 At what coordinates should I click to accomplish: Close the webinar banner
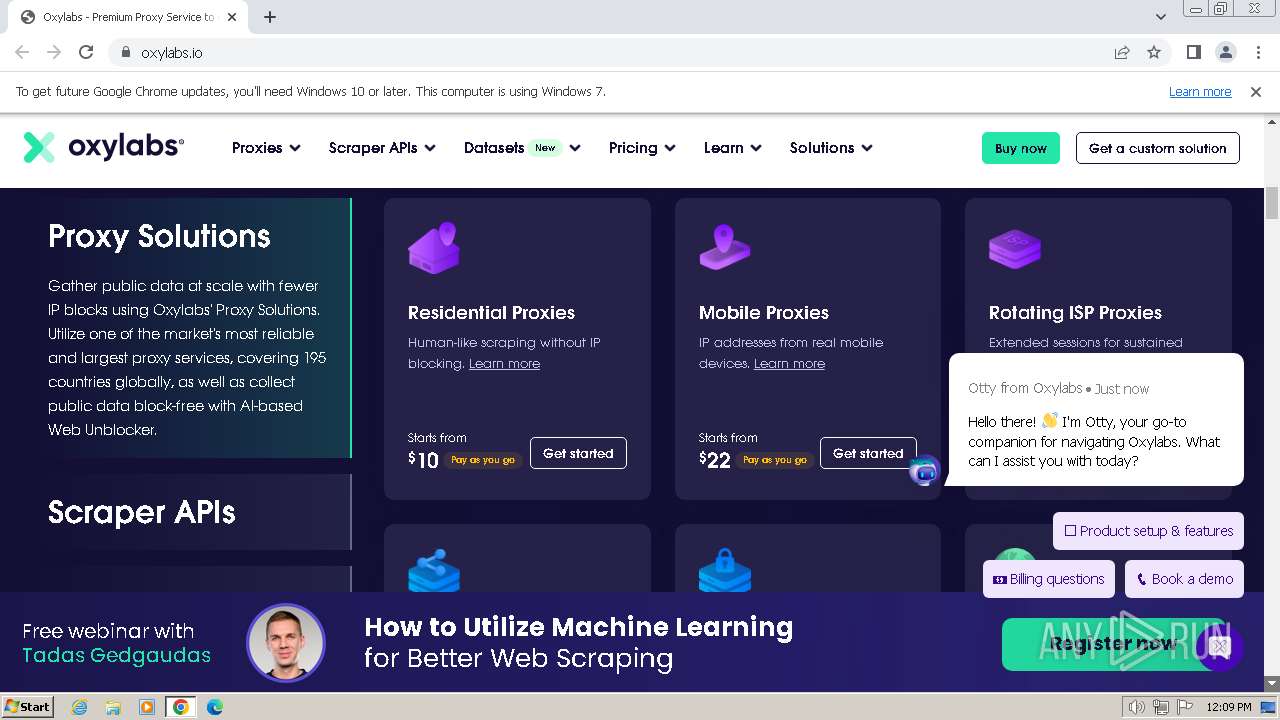pyautogui.click(x=1219, y=647)
